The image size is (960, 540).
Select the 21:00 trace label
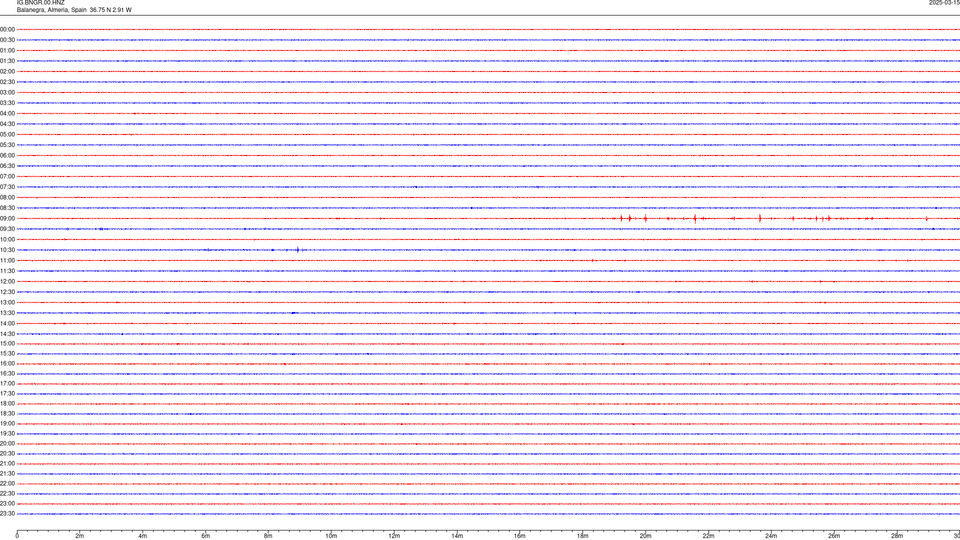tap(7, 463)
